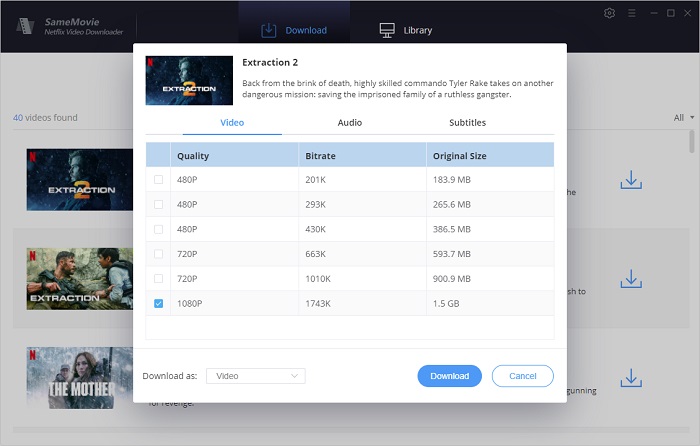
Task: Click The Mother thumbnail in results list
Action: [79, 378]
